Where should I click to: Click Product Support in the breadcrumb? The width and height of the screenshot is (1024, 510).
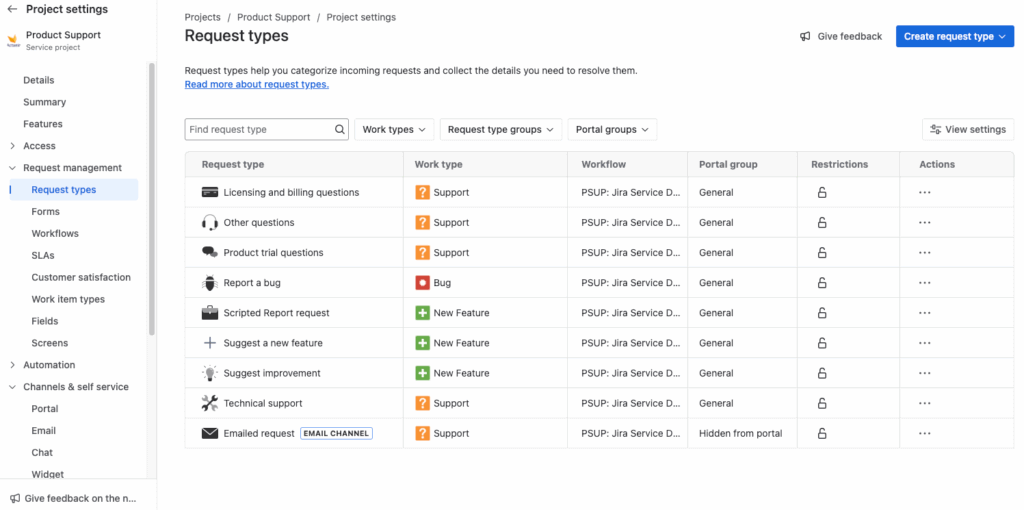[x=274, y=18]
